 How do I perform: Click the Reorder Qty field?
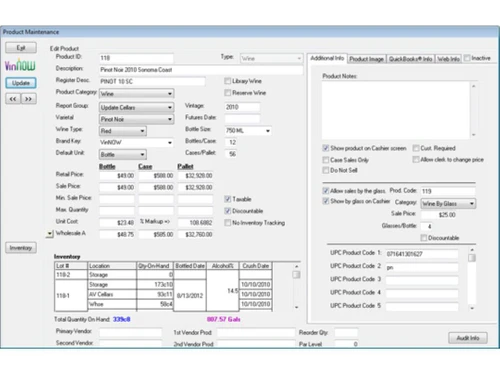(x=346, y=332)
